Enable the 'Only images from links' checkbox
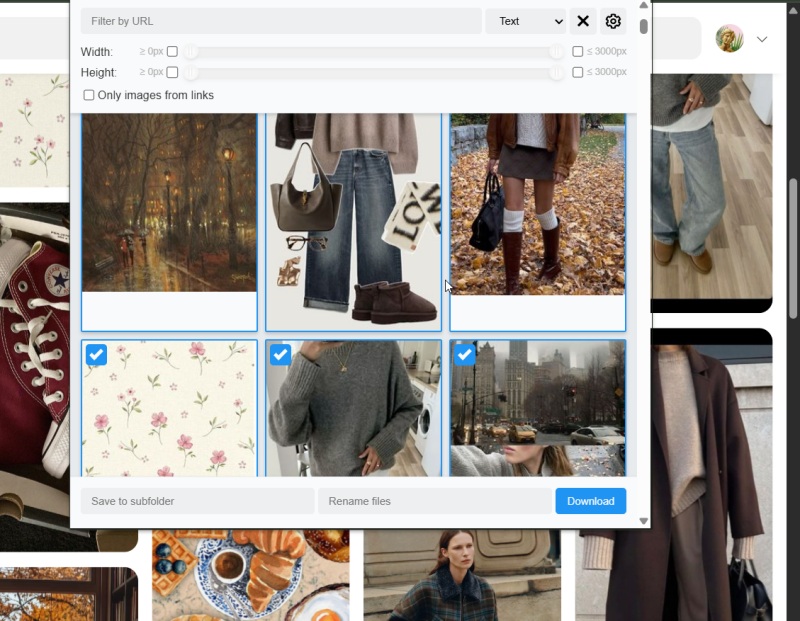This screenshot has height=621, width=800. [x=88, y=94]
